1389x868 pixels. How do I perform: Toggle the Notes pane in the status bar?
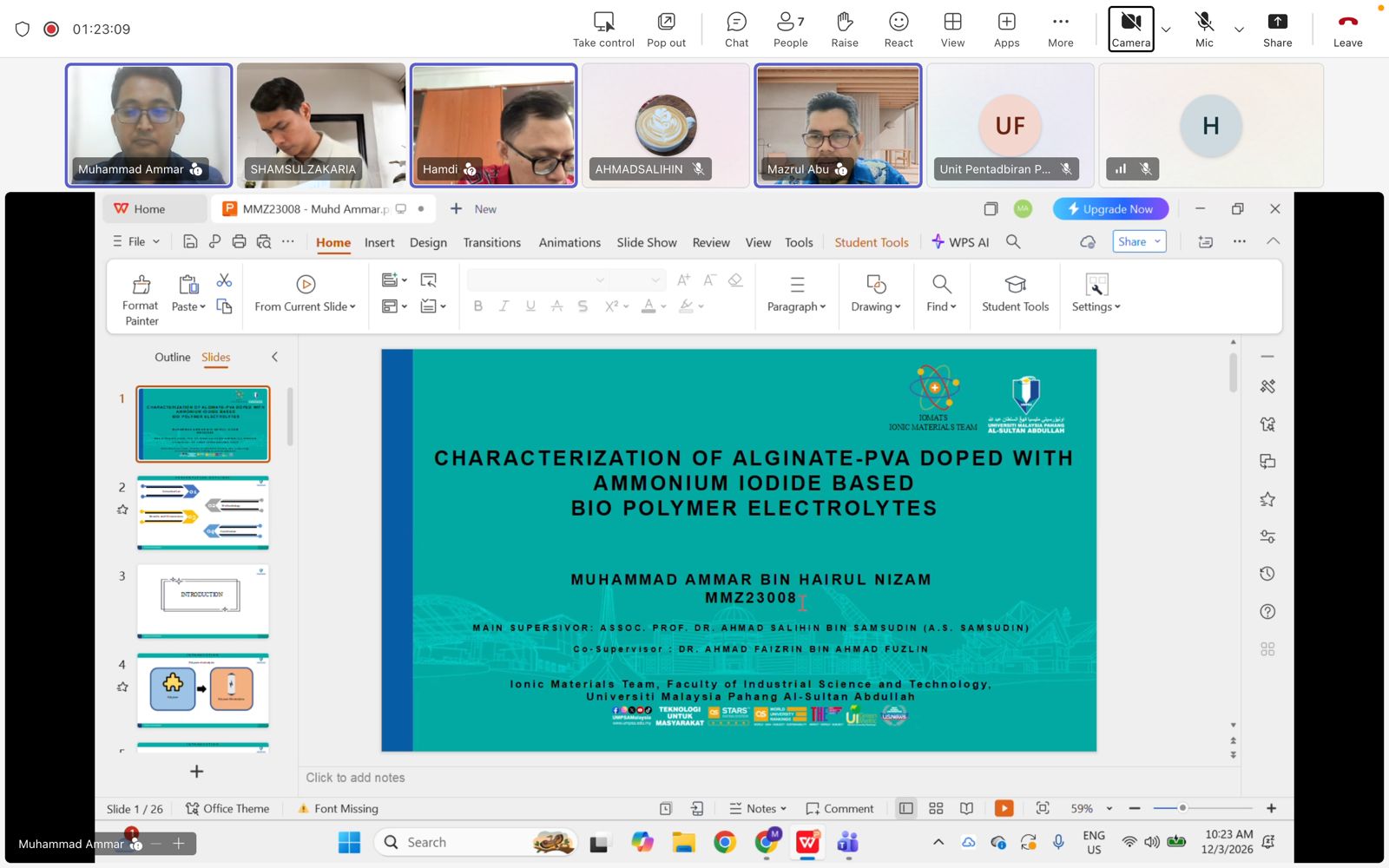(759, 808)
